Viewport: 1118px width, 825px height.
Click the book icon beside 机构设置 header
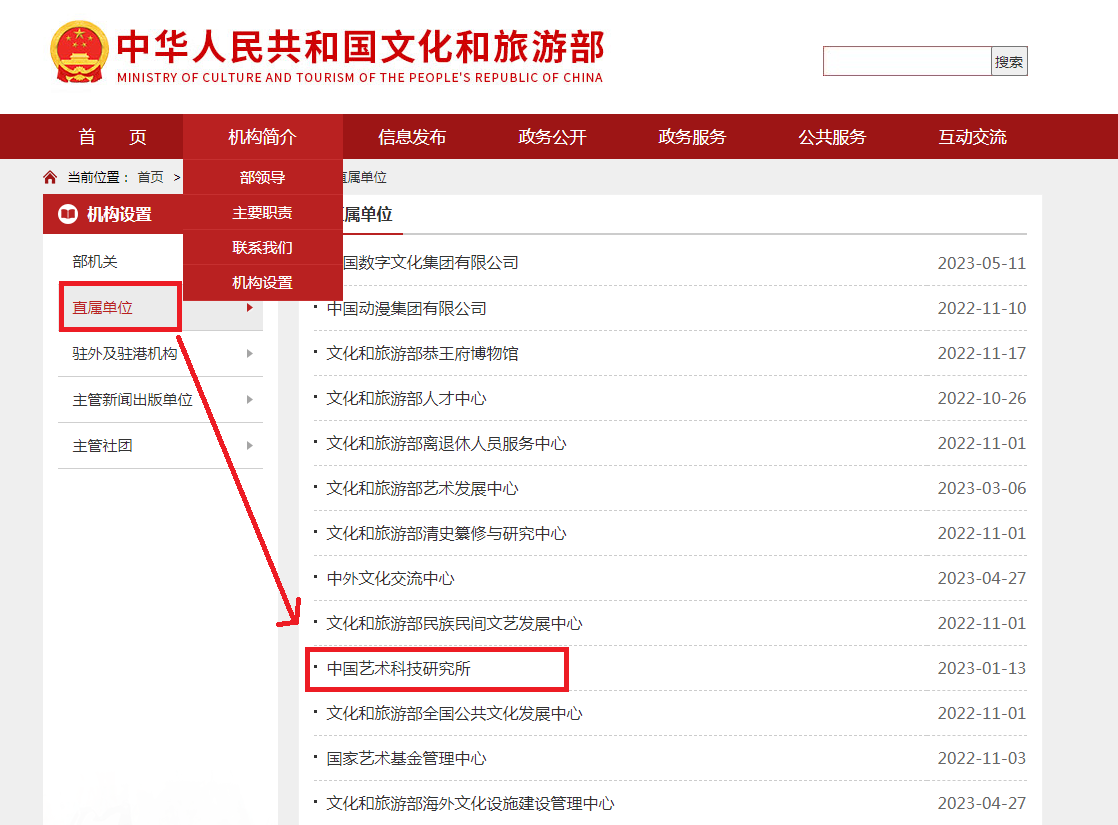[68, 214]
